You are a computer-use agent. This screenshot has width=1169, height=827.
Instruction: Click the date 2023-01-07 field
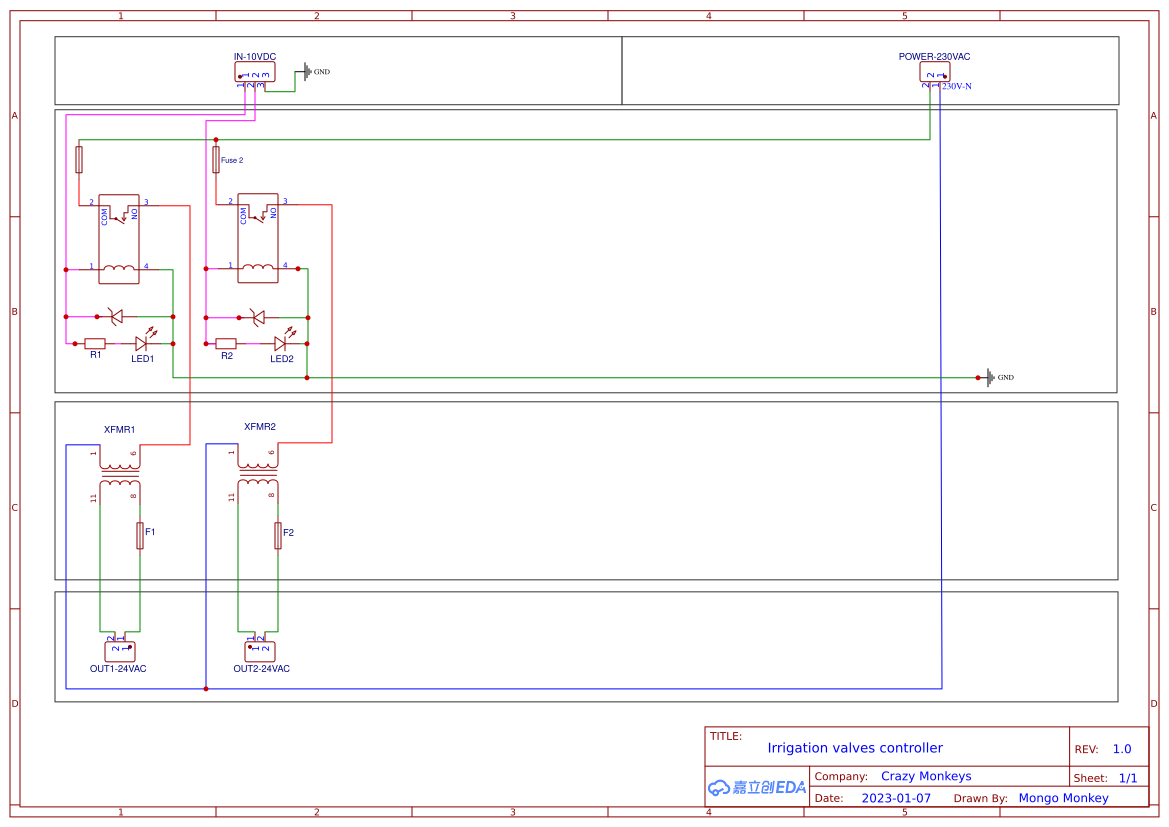pos(896,798)
